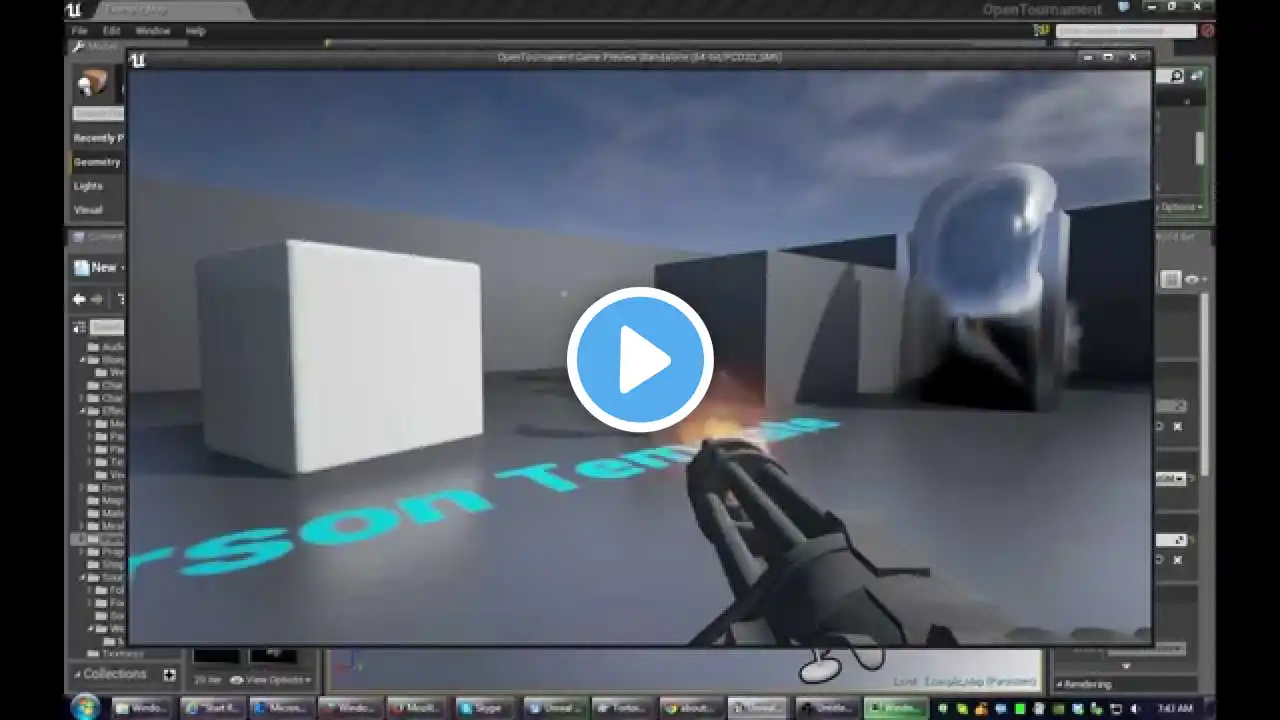This screenshot has width=1280, height=720.
Task: Open the Edit menu
Action: [111, 31]
